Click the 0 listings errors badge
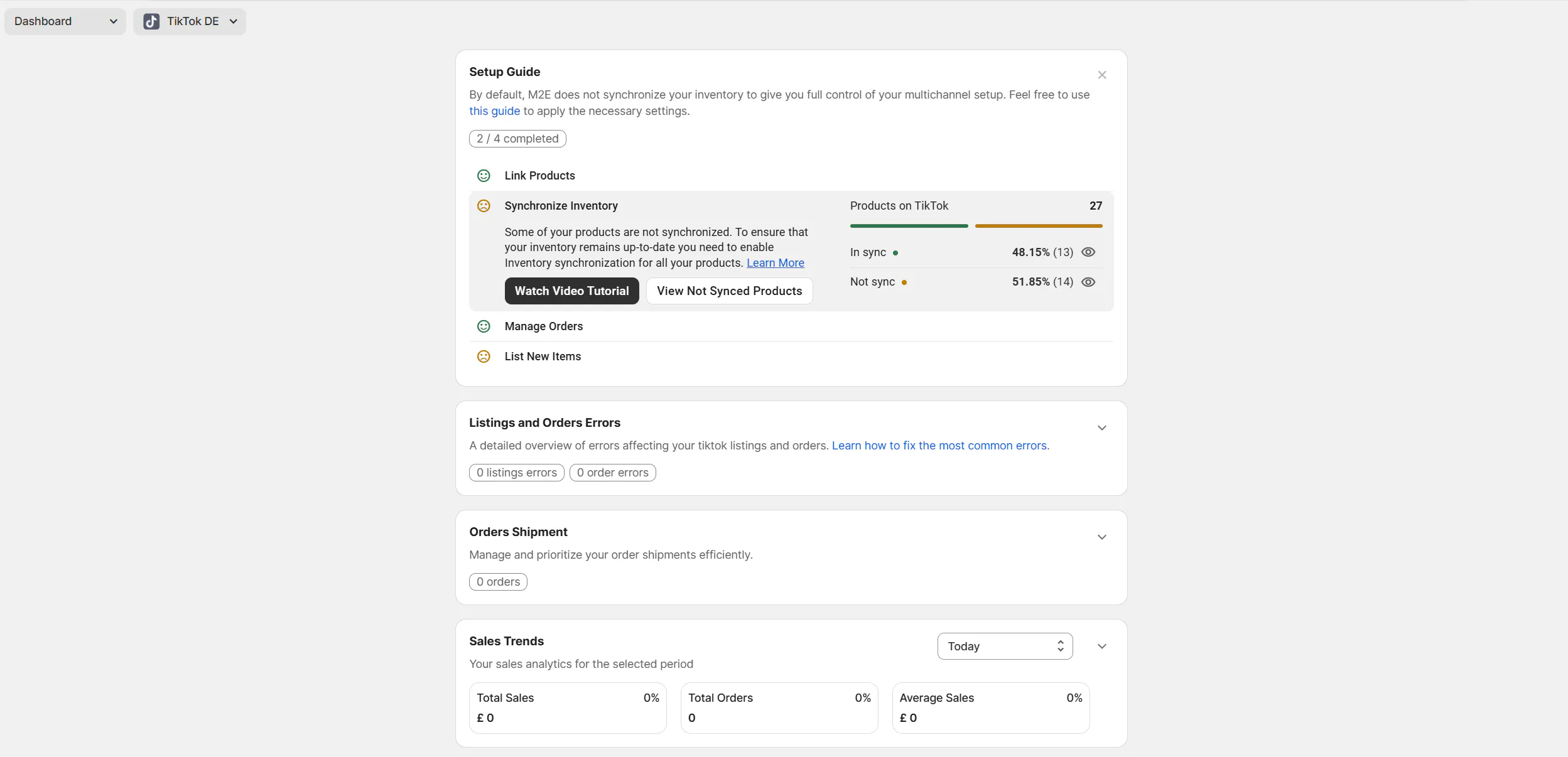Viewport: 1568px width, 757px height. pyautogui.click(x=516, y=473)
